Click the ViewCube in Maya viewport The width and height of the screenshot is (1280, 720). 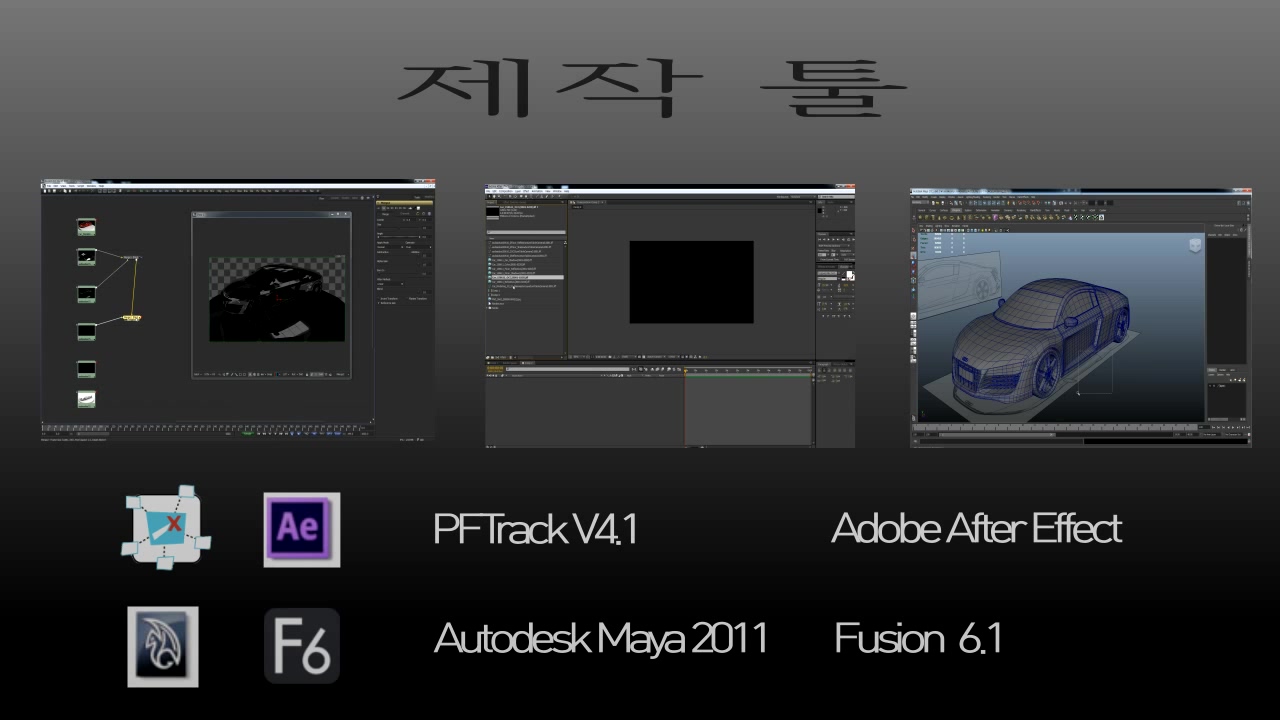pos(1194,246)
